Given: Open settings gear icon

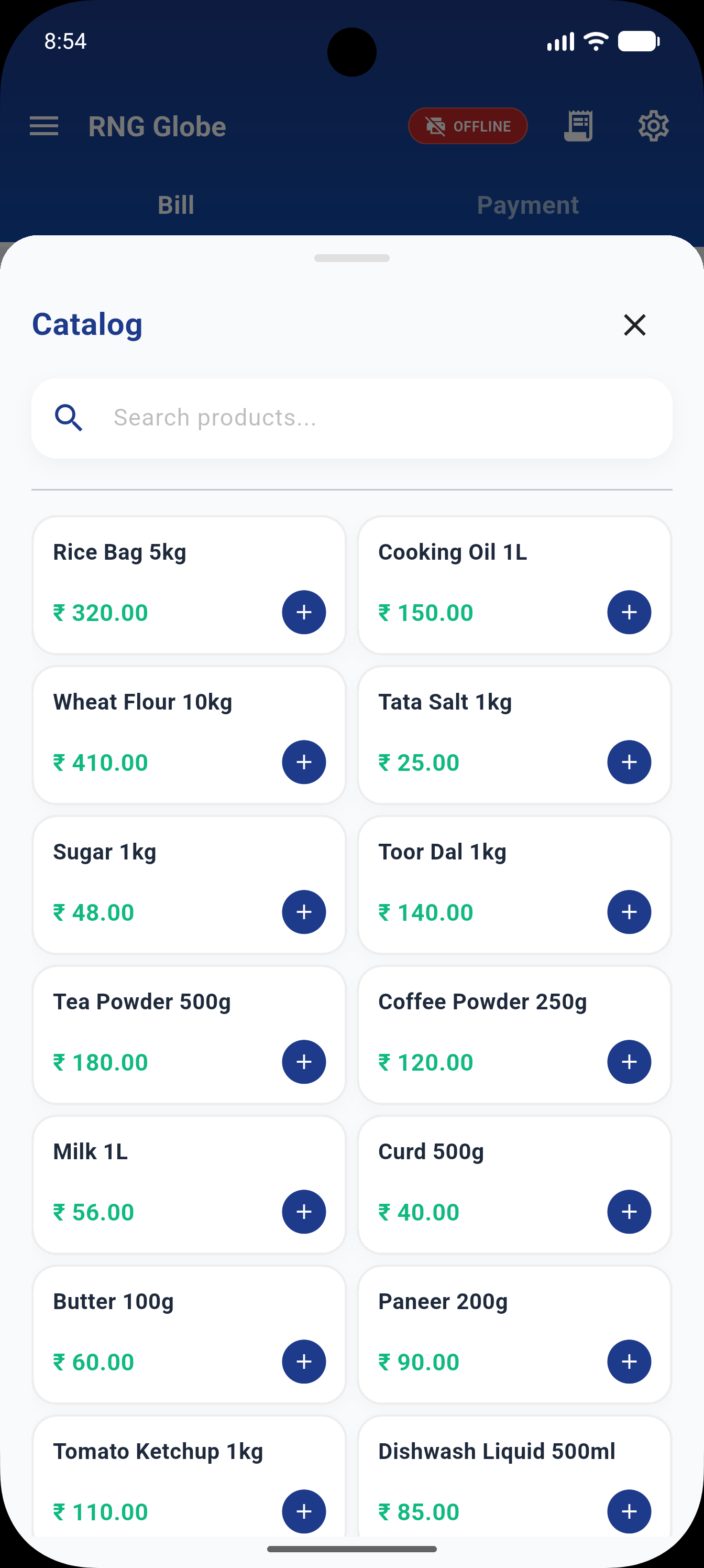Looking at the screenshot, I should (654, 126).
